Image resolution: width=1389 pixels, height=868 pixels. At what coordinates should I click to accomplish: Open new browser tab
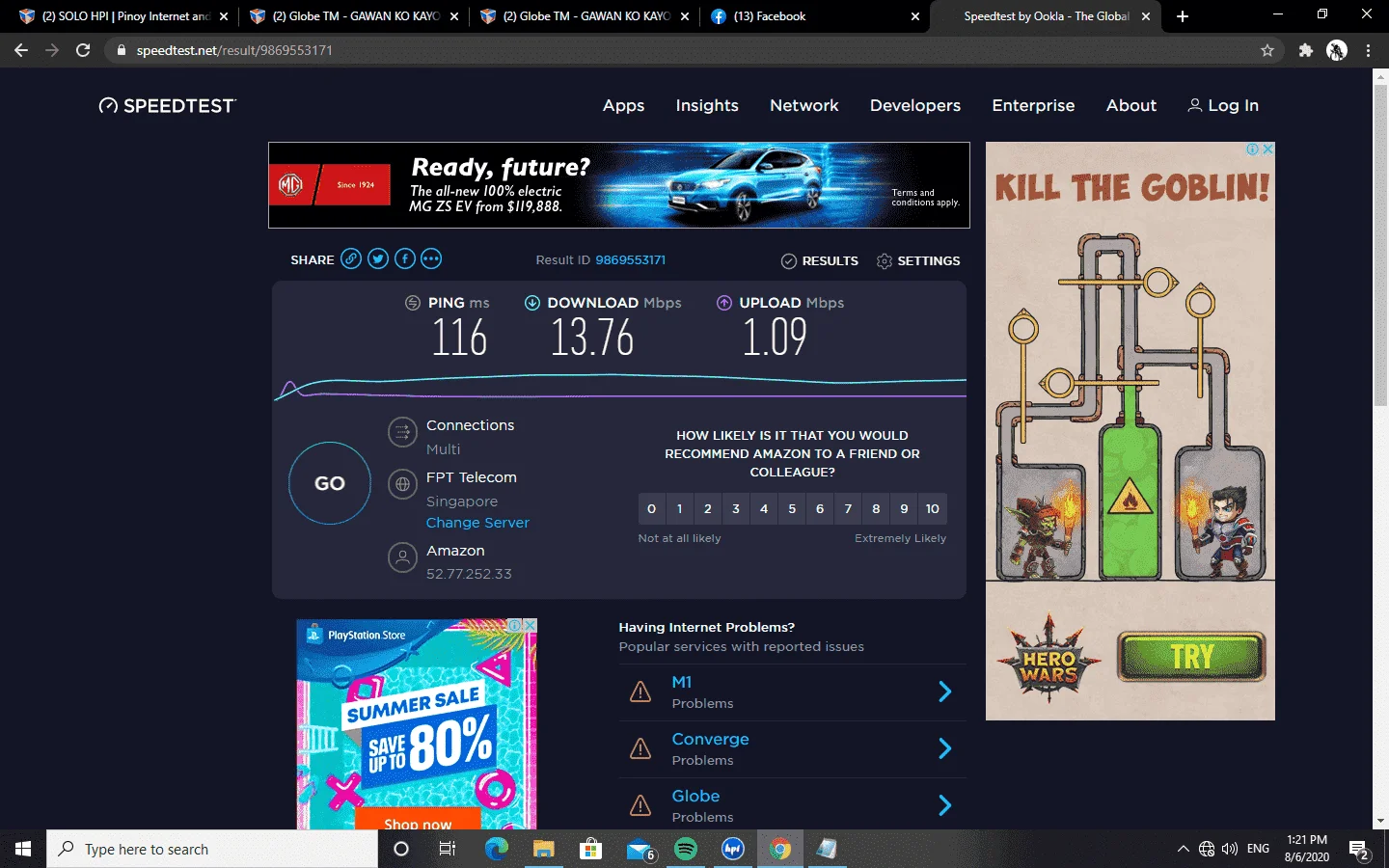[1183, 16]
